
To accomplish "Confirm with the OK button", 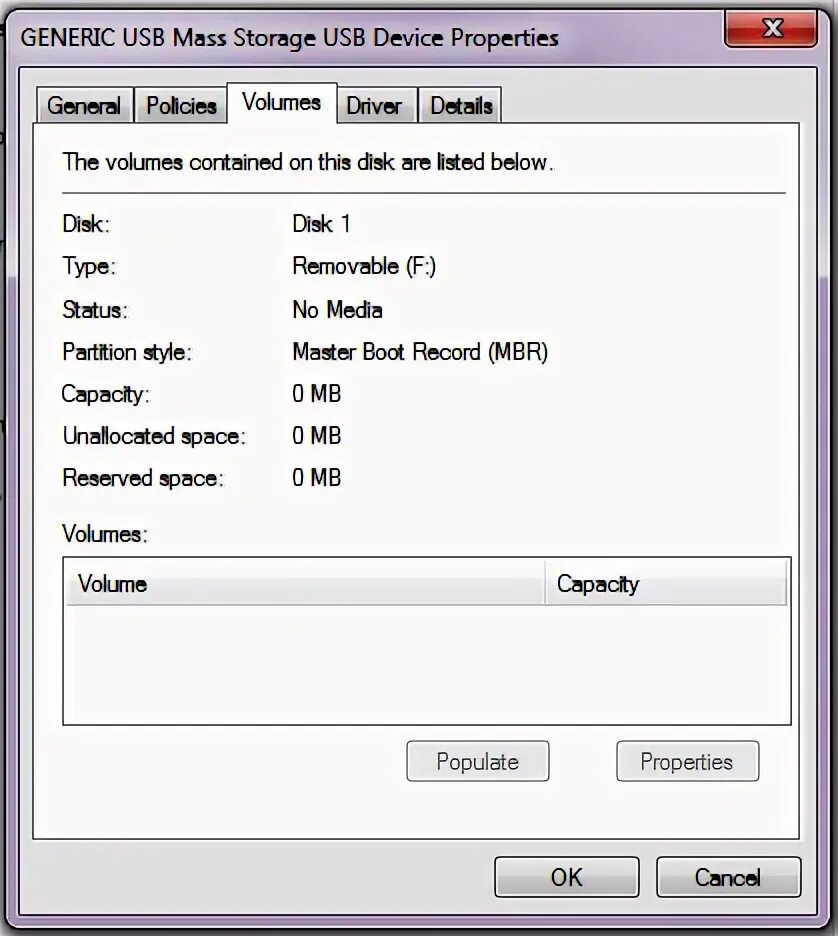I will point(566,877).
